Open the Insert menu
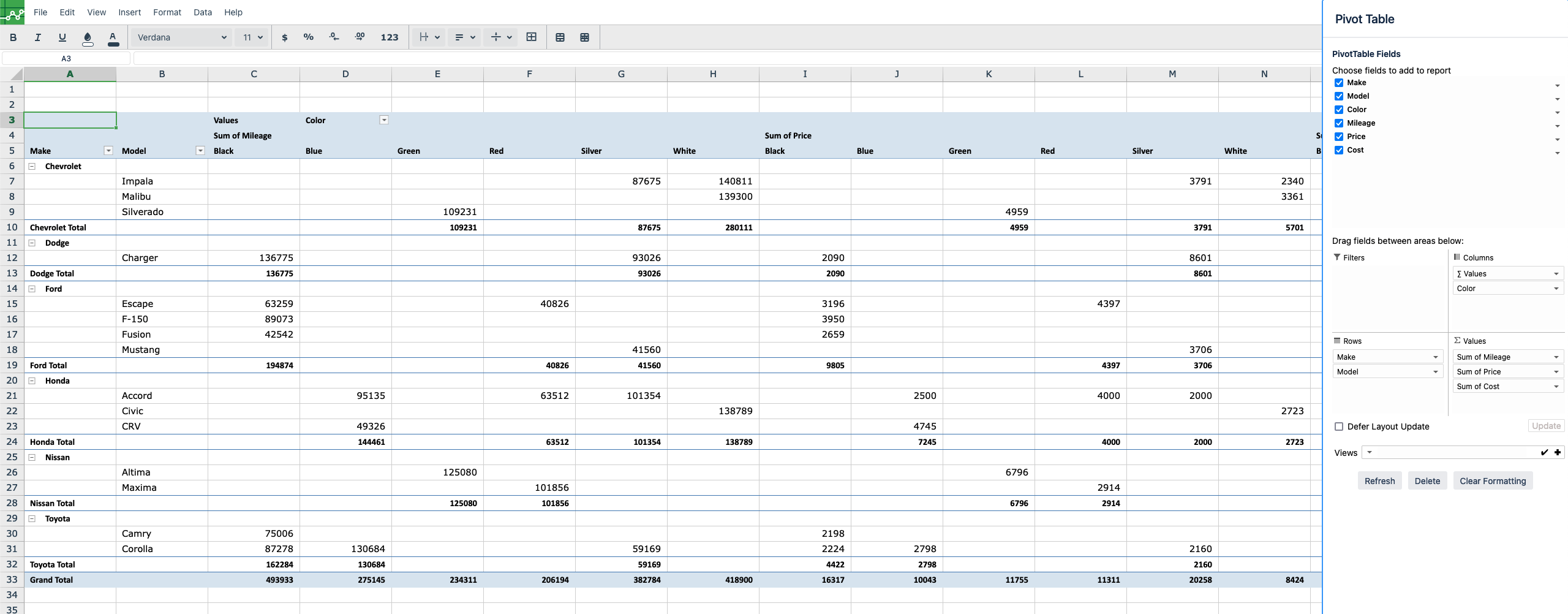This screenshot has height=614, width=1568. point(129,12)
